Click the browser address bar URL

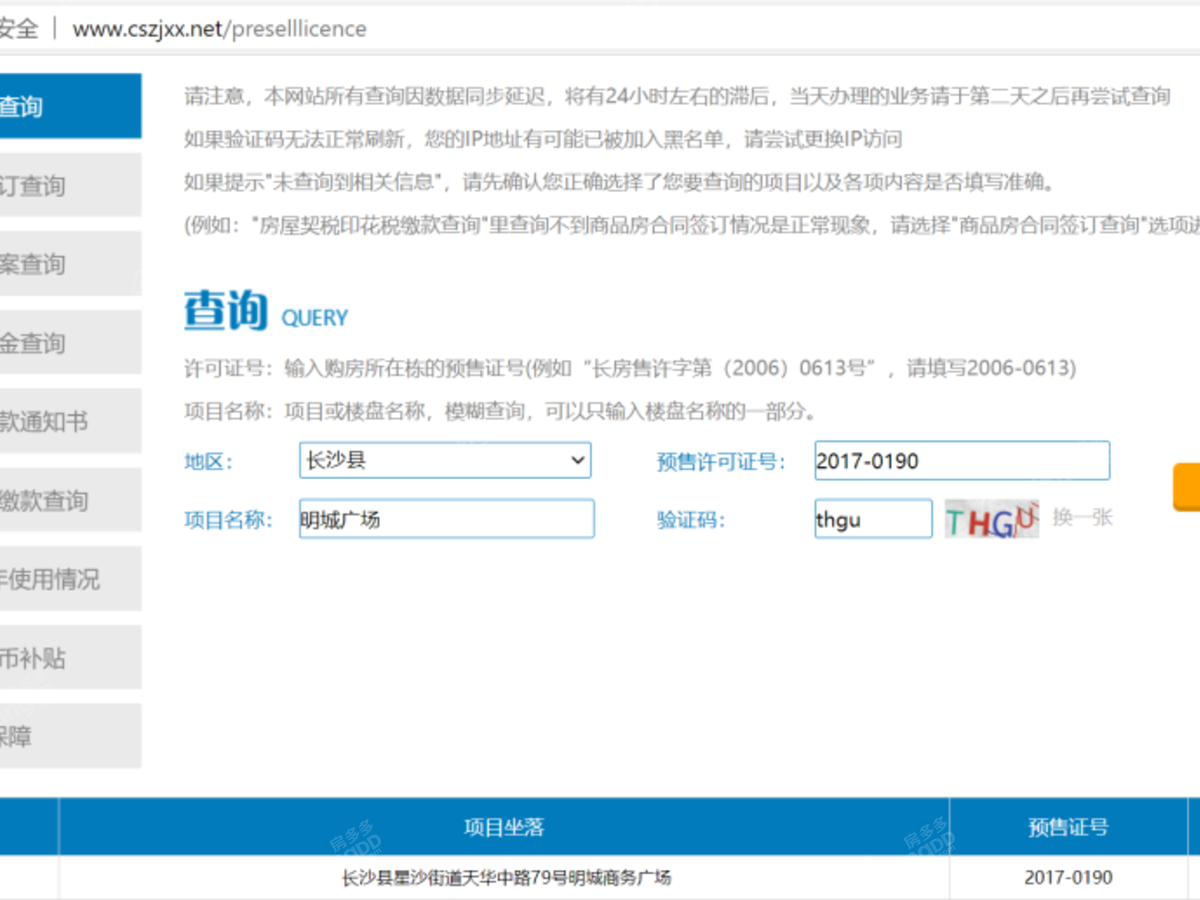[219, 29]
